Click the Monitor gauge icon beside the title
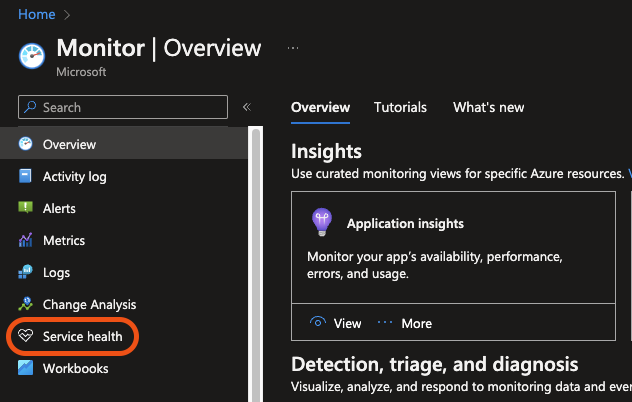The width and height of the screenshot is (632, 402). click(x=32, y=56)
